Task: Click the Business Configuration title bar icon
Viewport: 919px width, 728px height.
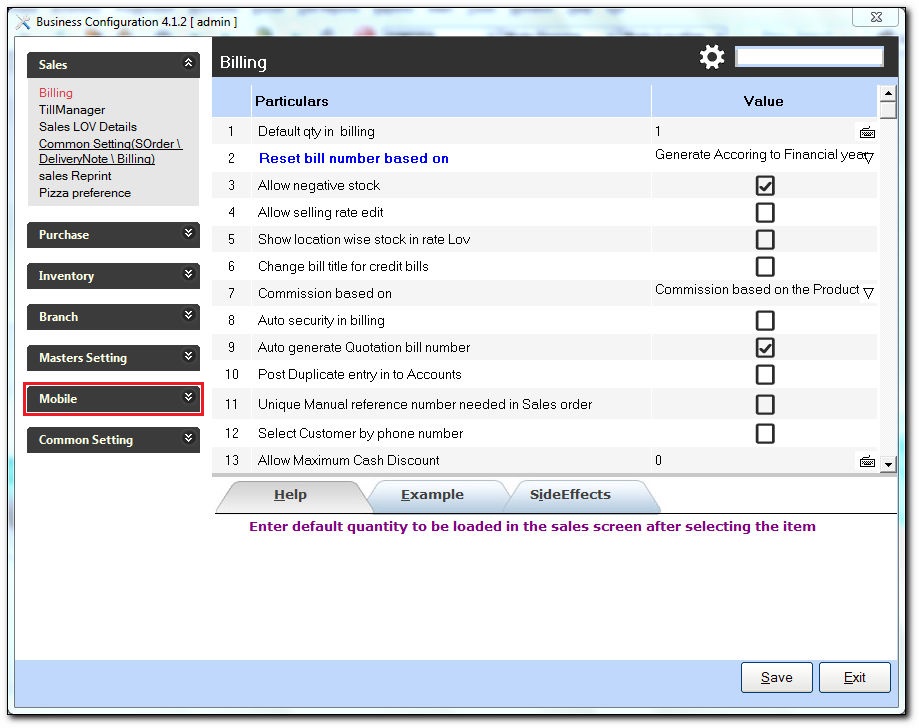Action: click(22, 22)
